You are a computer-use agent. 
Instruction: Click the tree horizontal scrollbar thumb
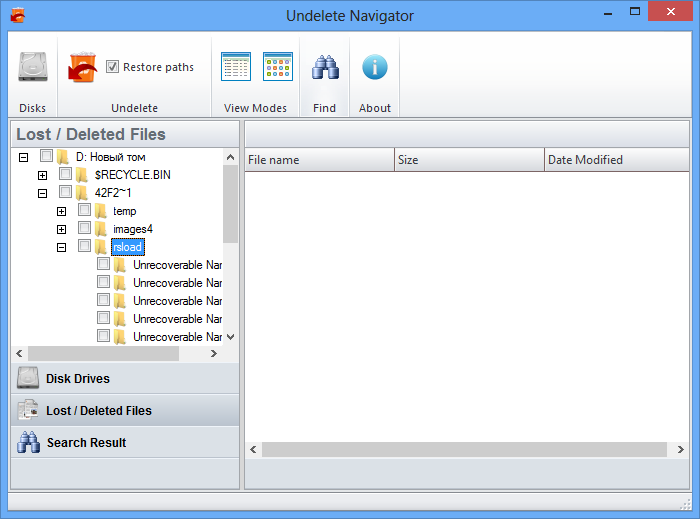coord(104,353)
